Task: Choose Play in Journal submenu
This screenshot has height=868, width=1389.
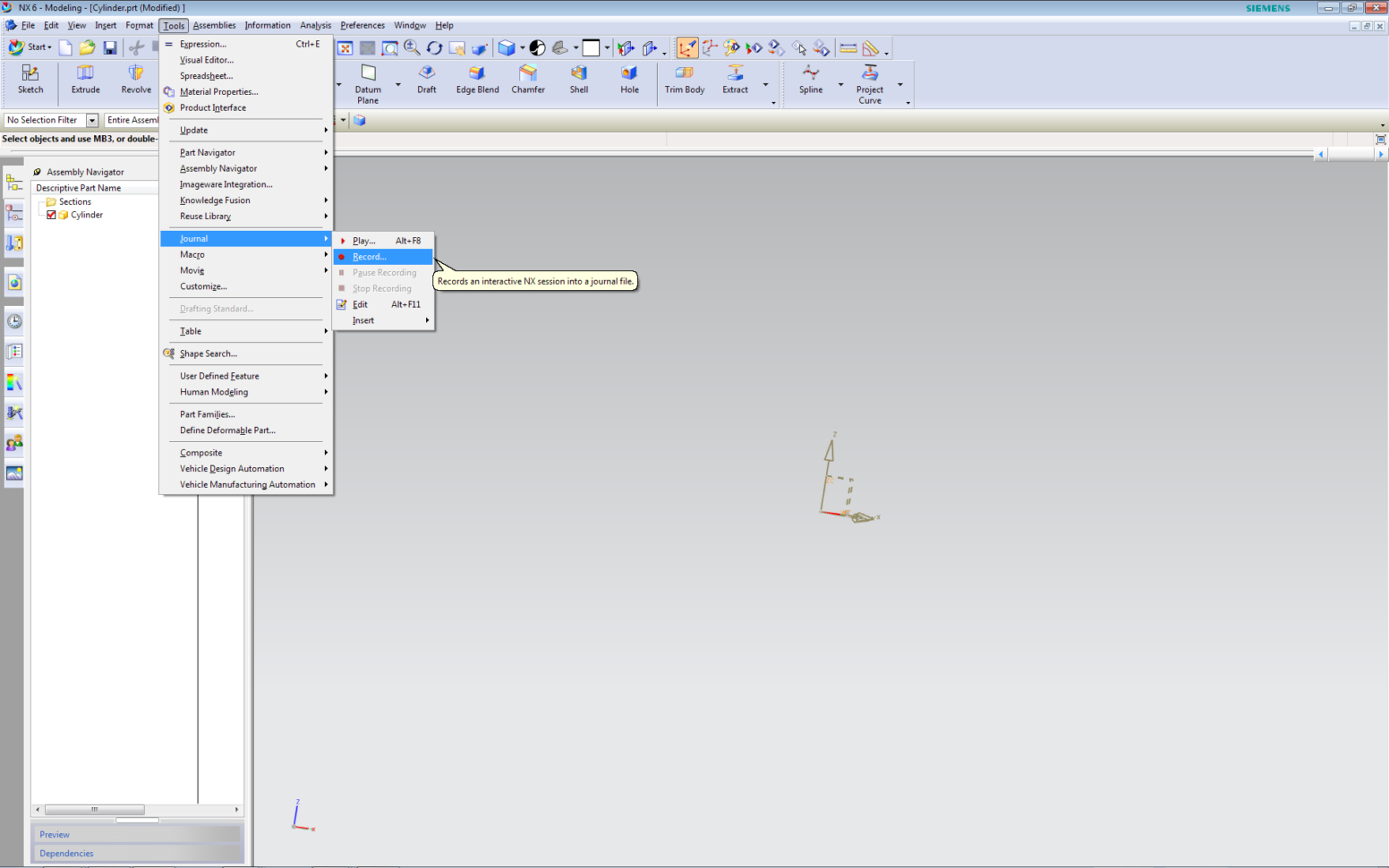Action: tap(383, 241)
